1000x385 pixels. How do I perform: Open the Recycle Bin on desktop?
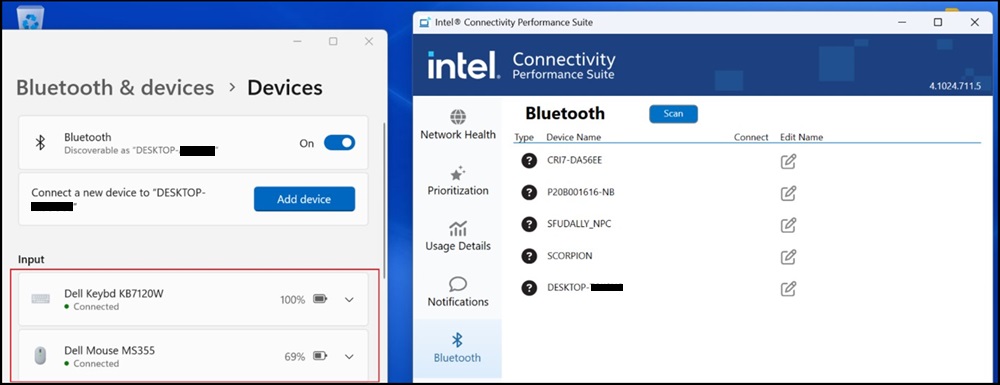[30, 17]
